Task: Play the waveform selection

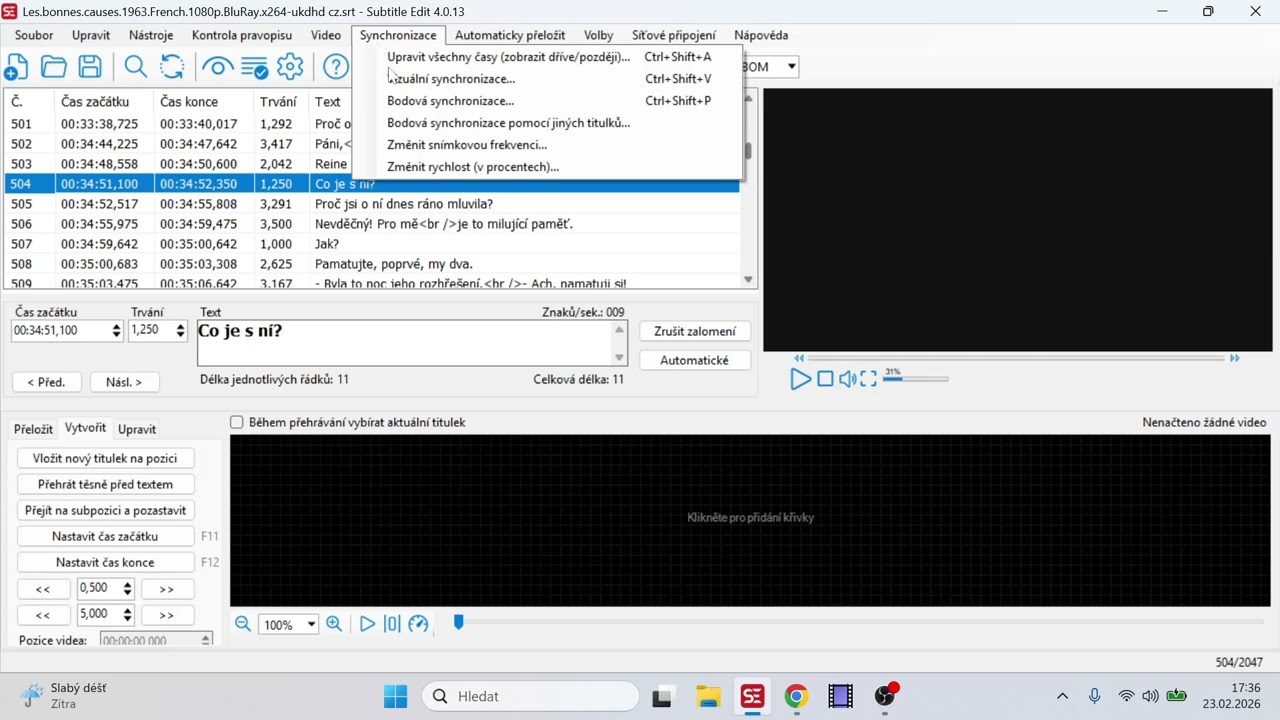Action: (367, 624)
